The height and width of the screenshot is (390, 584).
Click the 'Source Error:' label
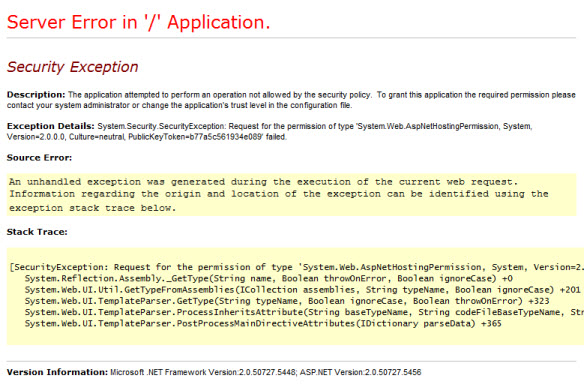[x=39, y=158]
